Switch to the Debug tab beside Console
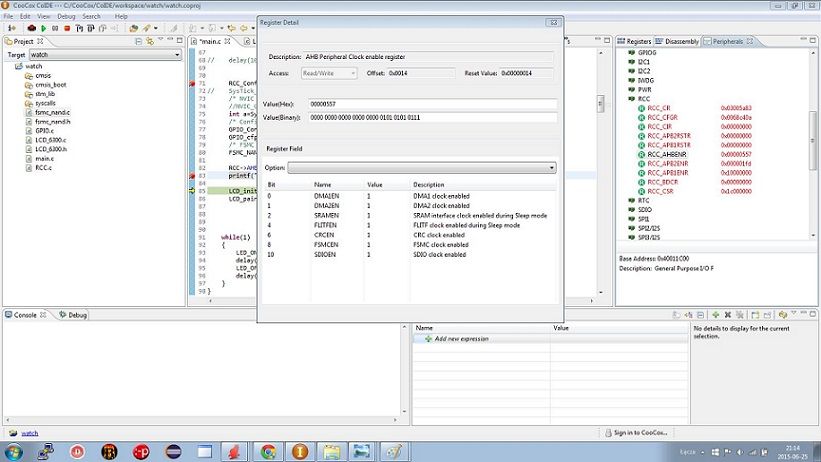Screen dimensions: 821x462 pos(73,315)
